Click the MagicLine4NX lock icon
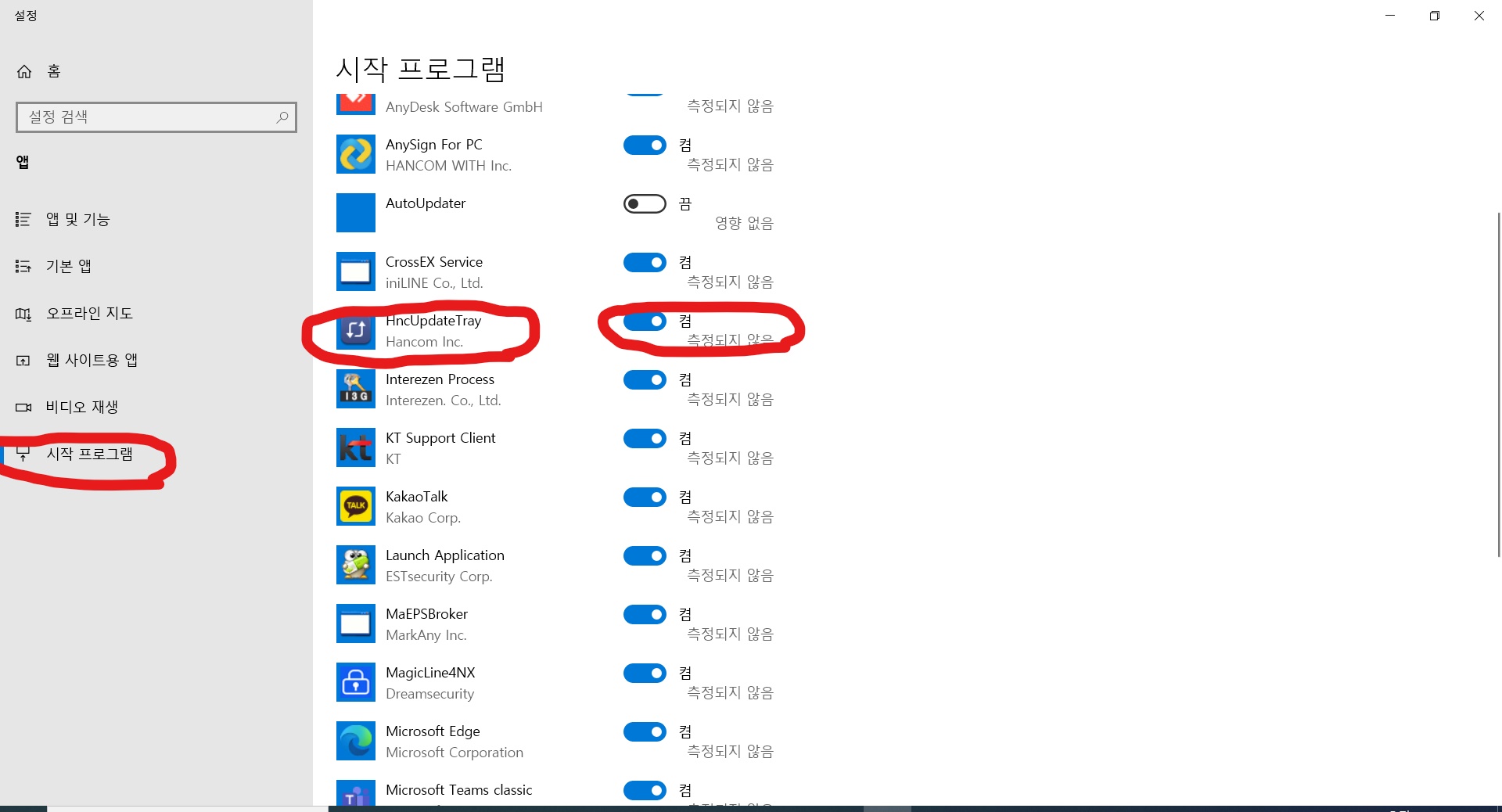The width and height of the screenshot is (1502, 812). (x=356, y=682)
